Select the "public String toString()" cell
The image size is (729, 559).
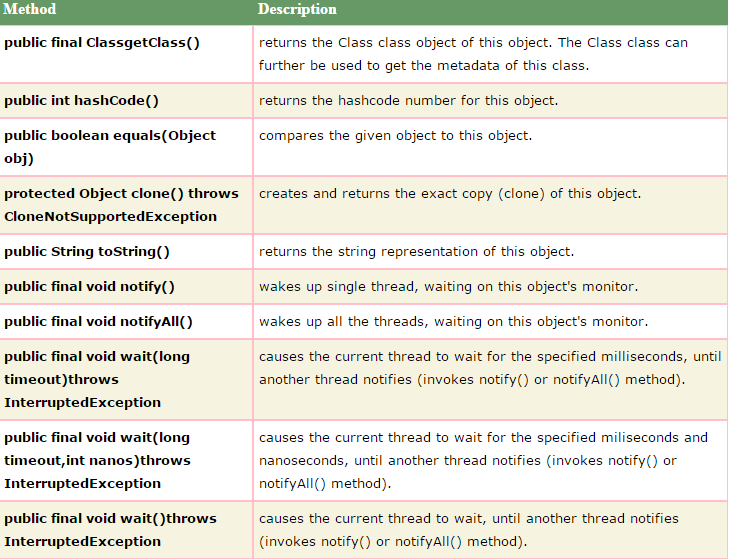(x=126, y=252)
